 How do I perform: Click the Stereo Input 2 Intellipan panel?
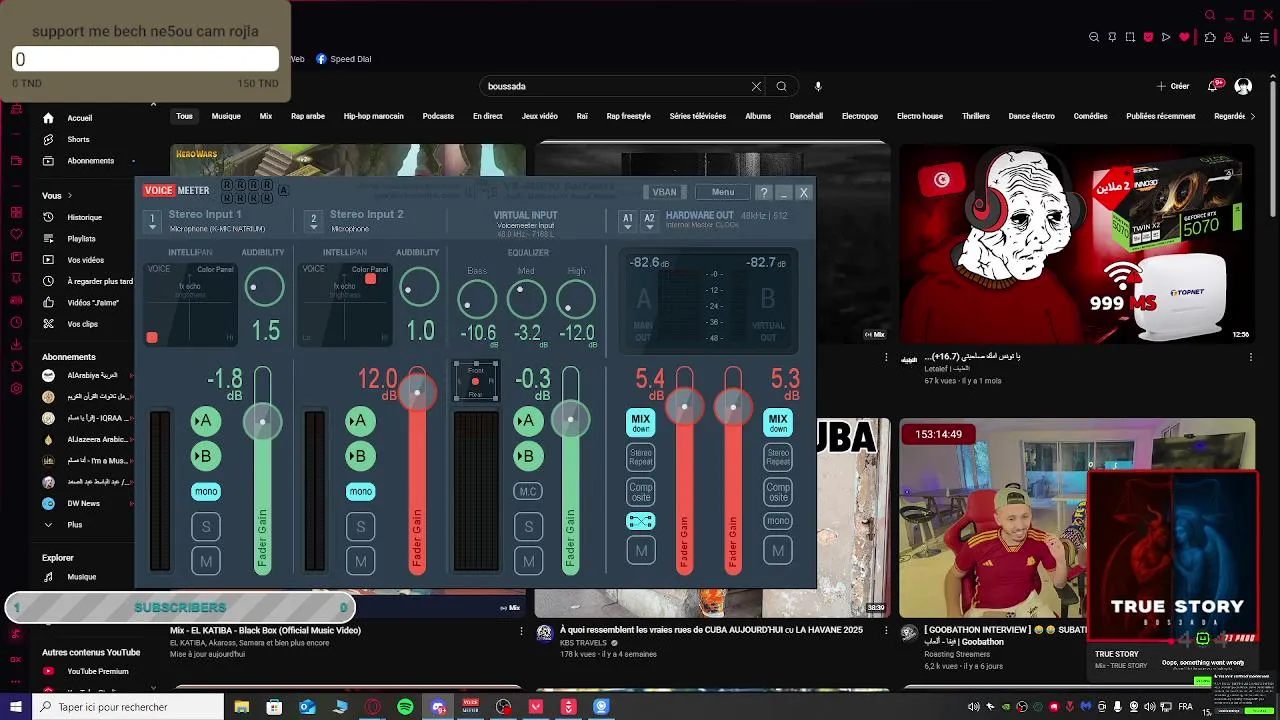[x=344, y=304]
